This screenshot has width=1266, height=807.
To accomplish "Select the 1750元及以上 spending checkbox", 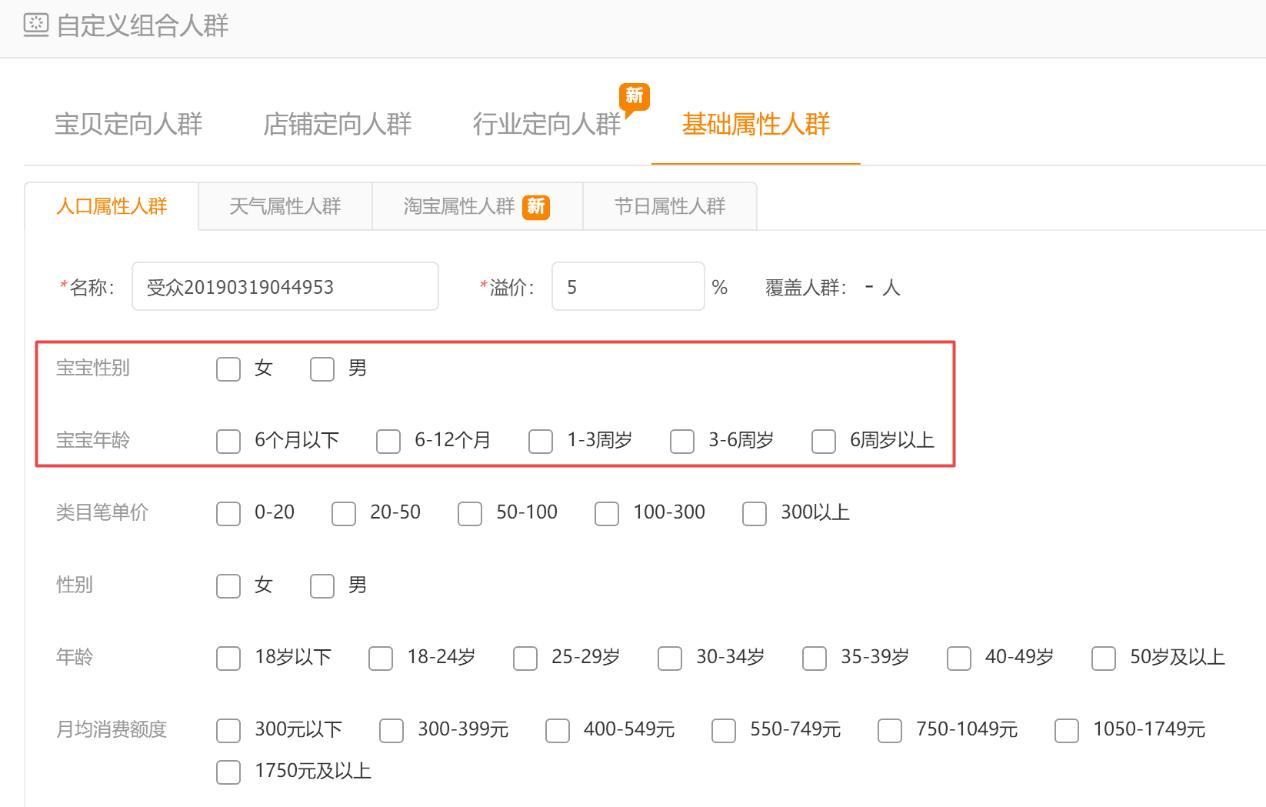I will [x=227, y=771].
